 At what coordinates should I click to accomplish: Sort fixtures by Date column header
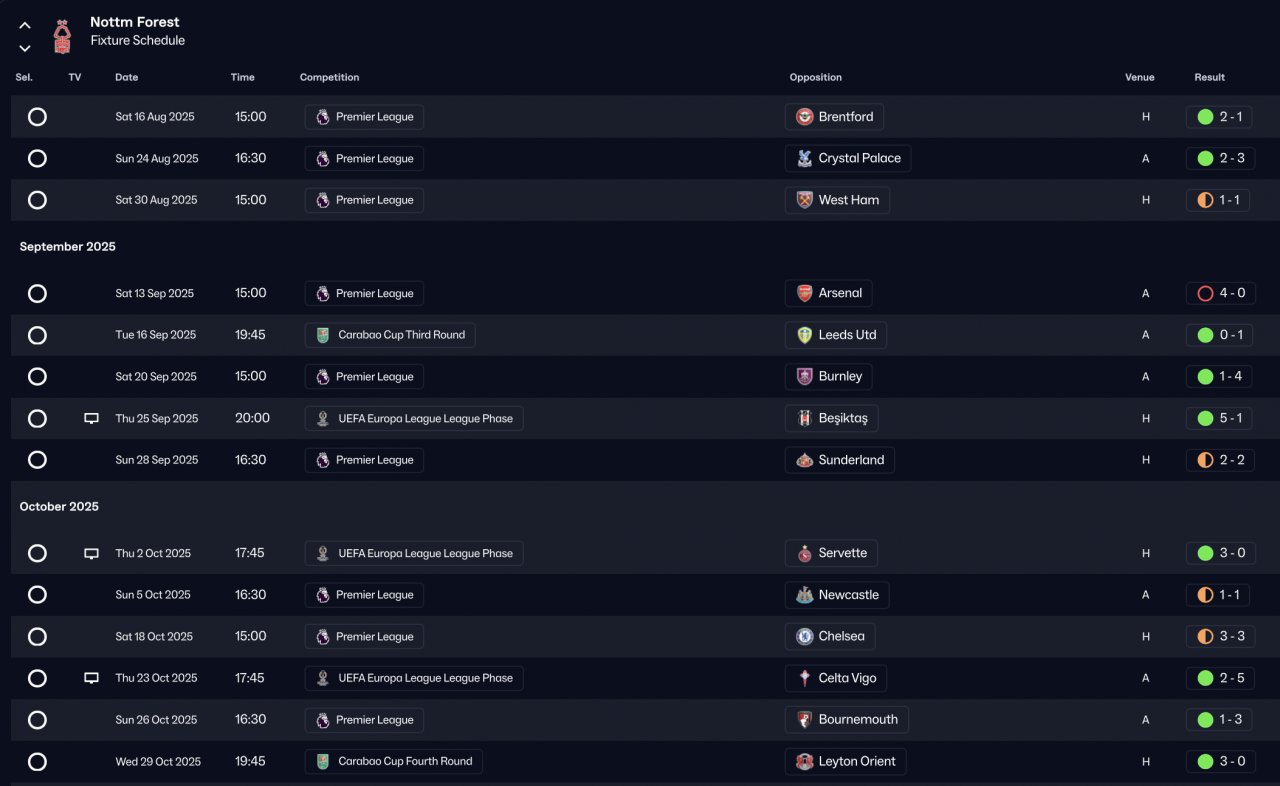126,77
